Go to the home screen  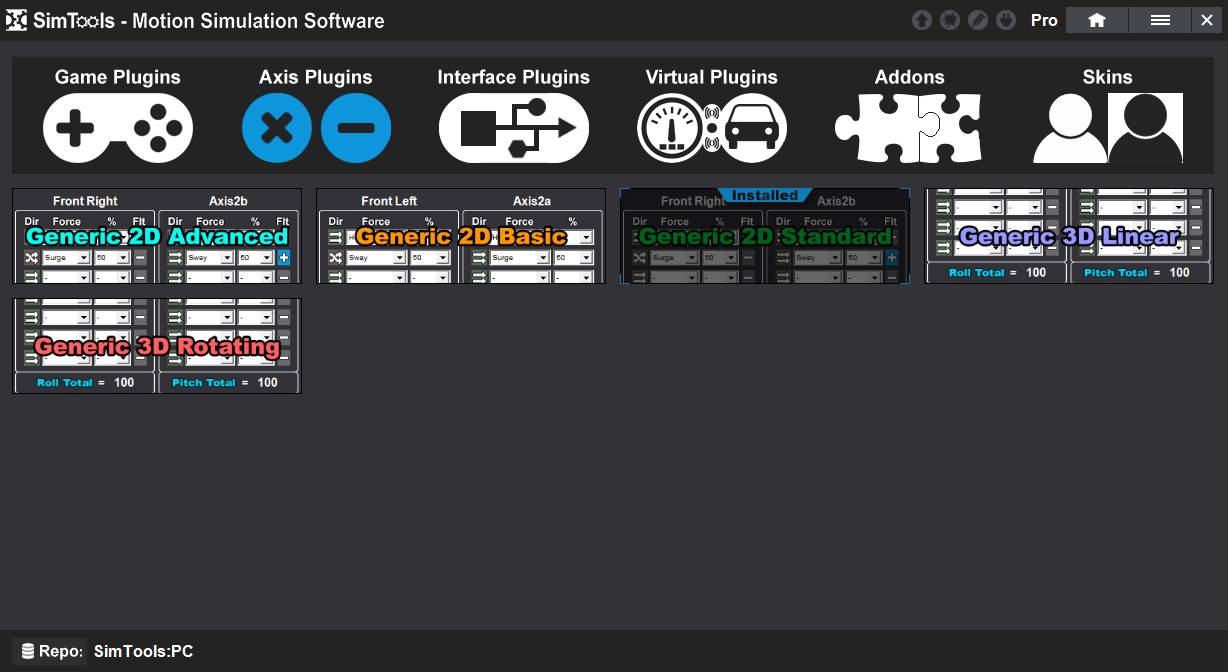tap(1097, 20)
